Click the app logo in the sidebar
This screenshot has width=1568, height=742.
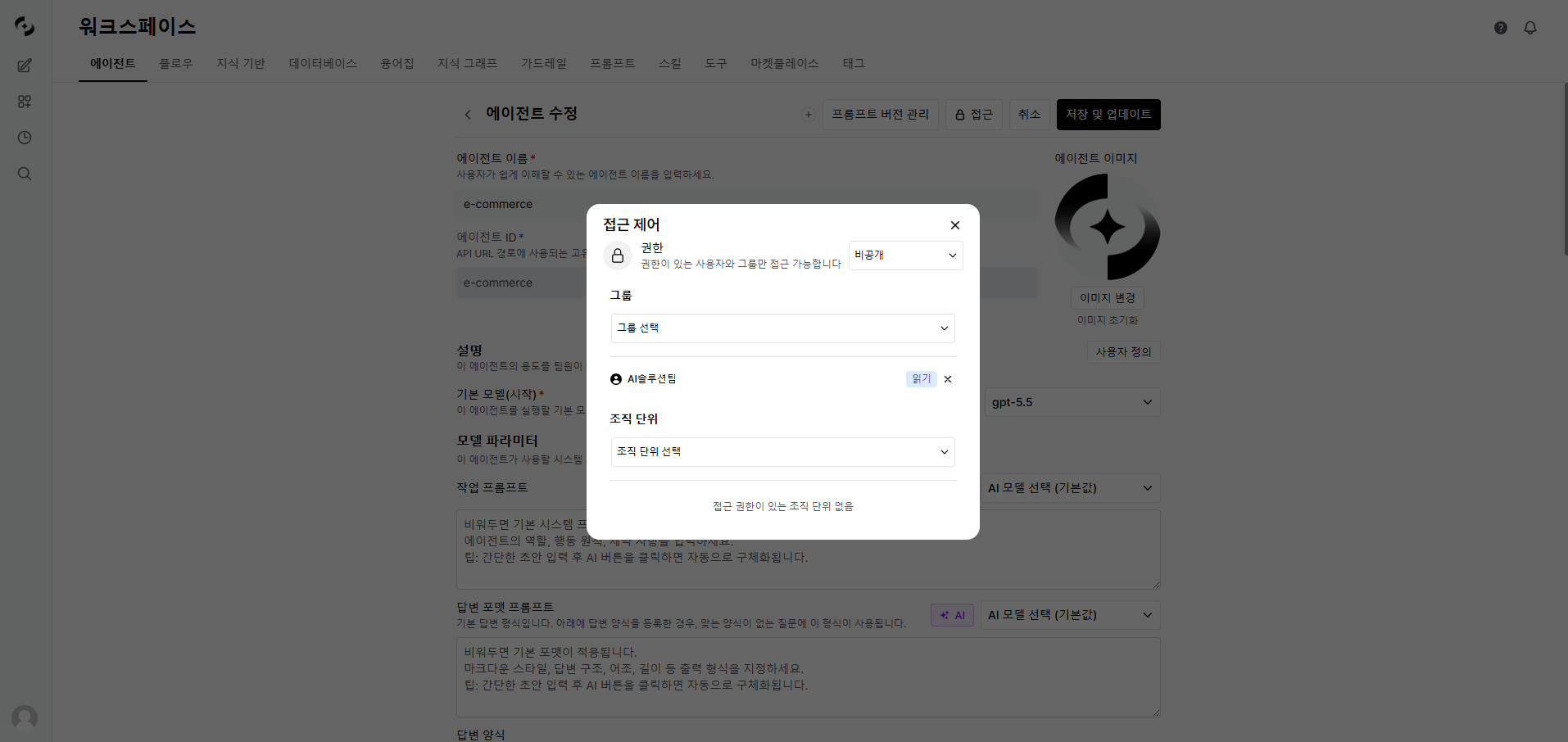click(25, 26)
